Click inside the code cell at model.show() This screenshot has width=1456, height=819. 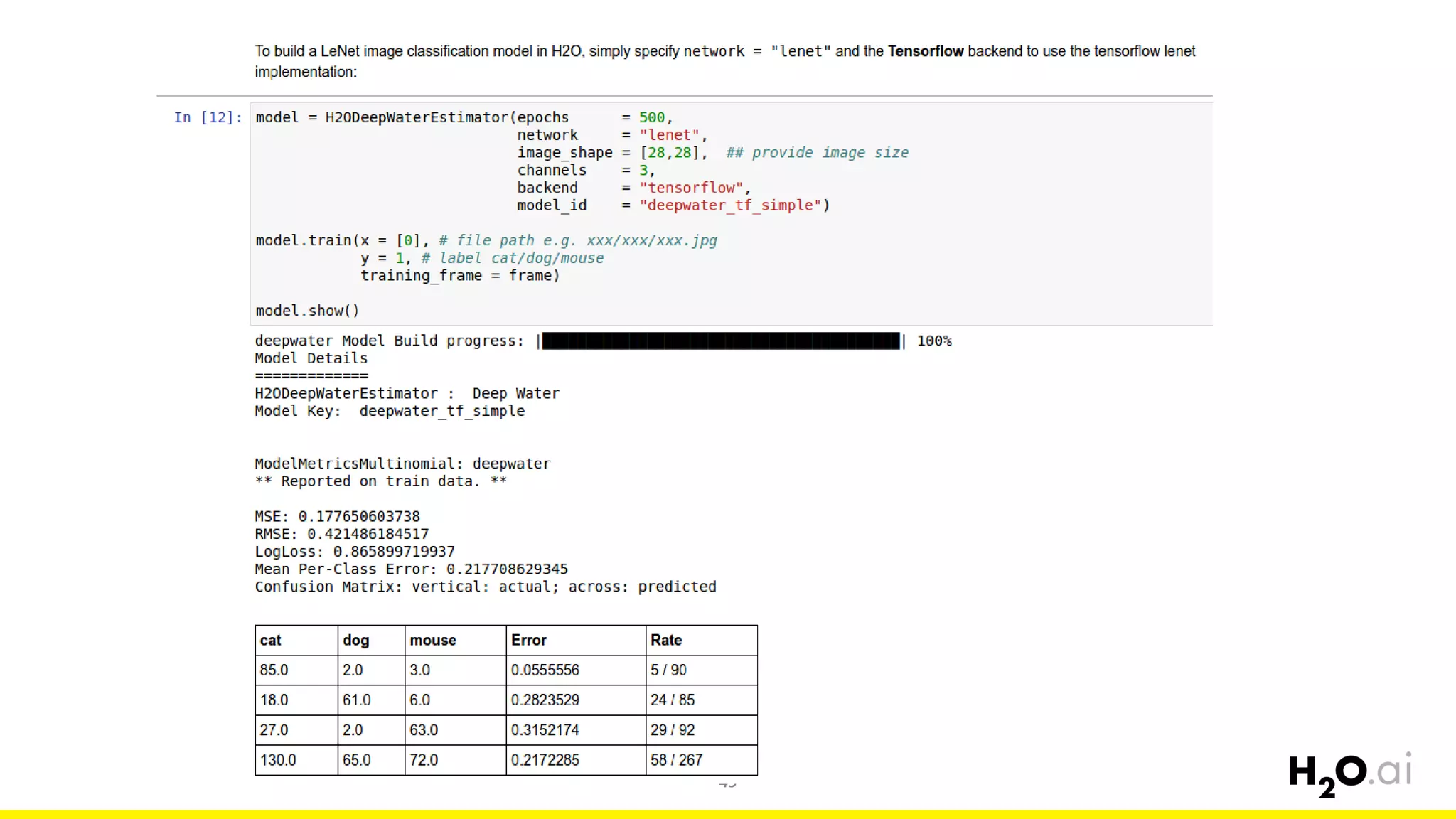[307, 311]
